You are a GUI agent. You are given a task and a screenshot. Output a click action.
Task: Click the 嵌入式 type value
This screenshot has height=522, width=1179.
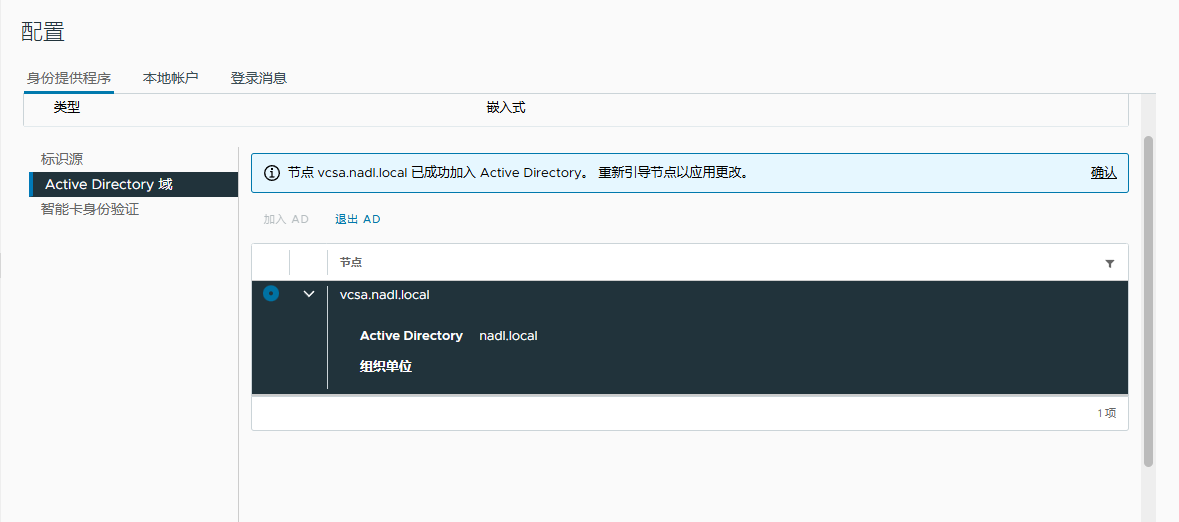(x=505, y=108)
